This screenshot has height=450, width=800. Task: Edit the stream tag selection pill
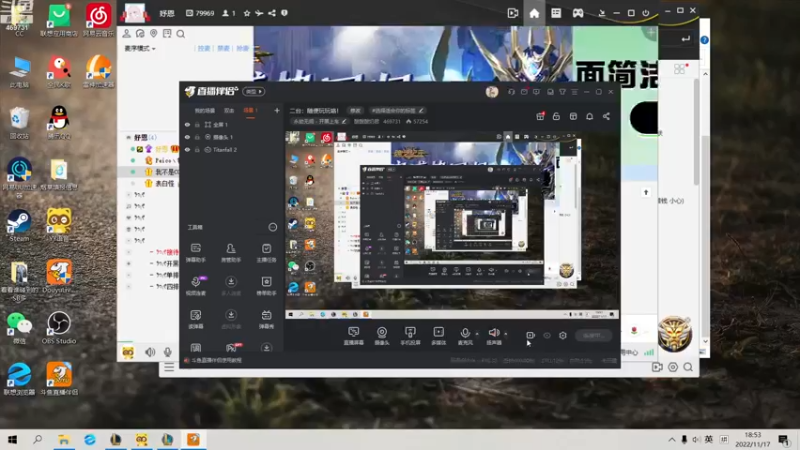[397, 110]
